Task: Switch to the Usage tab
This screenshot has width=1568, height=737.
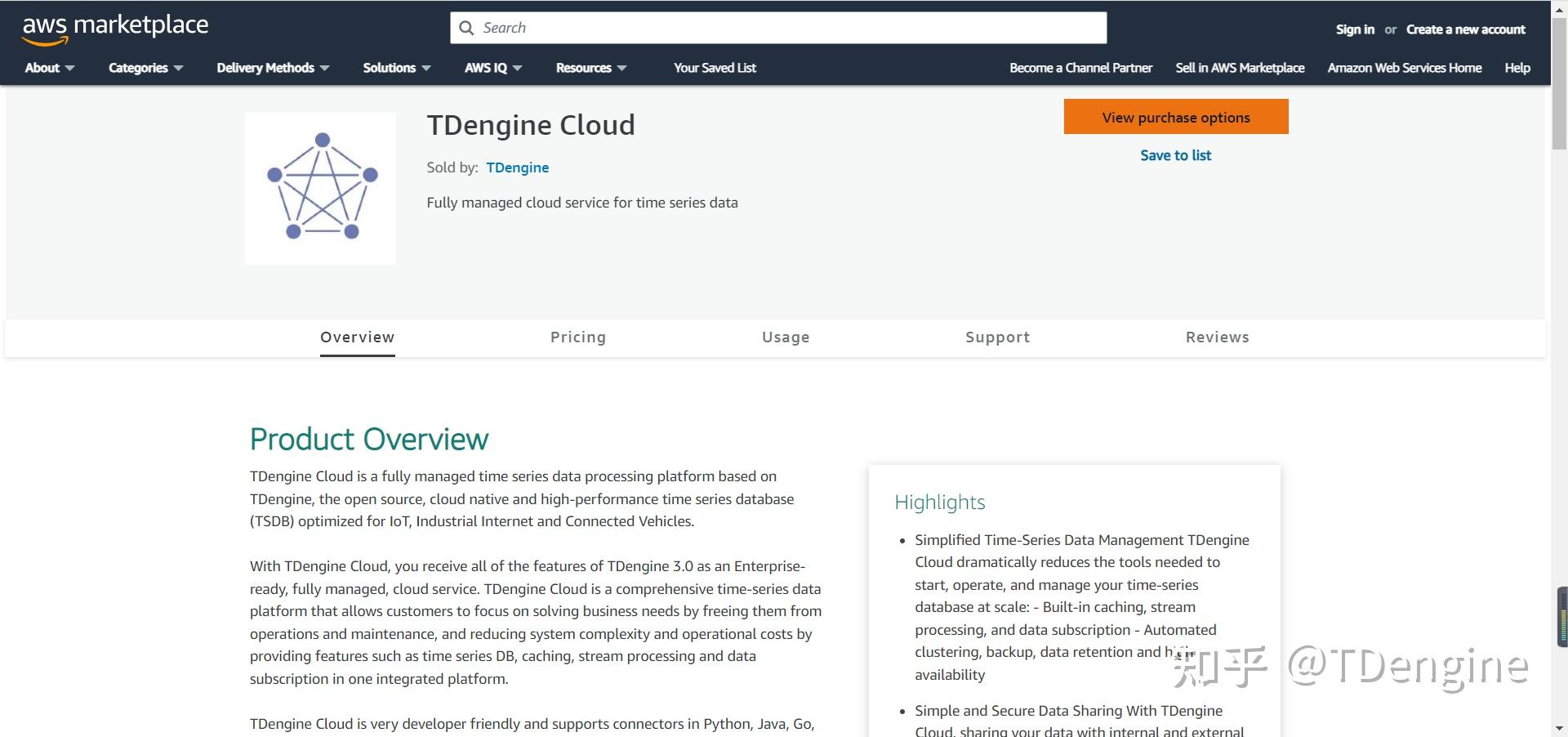Action: pos(786,337)
